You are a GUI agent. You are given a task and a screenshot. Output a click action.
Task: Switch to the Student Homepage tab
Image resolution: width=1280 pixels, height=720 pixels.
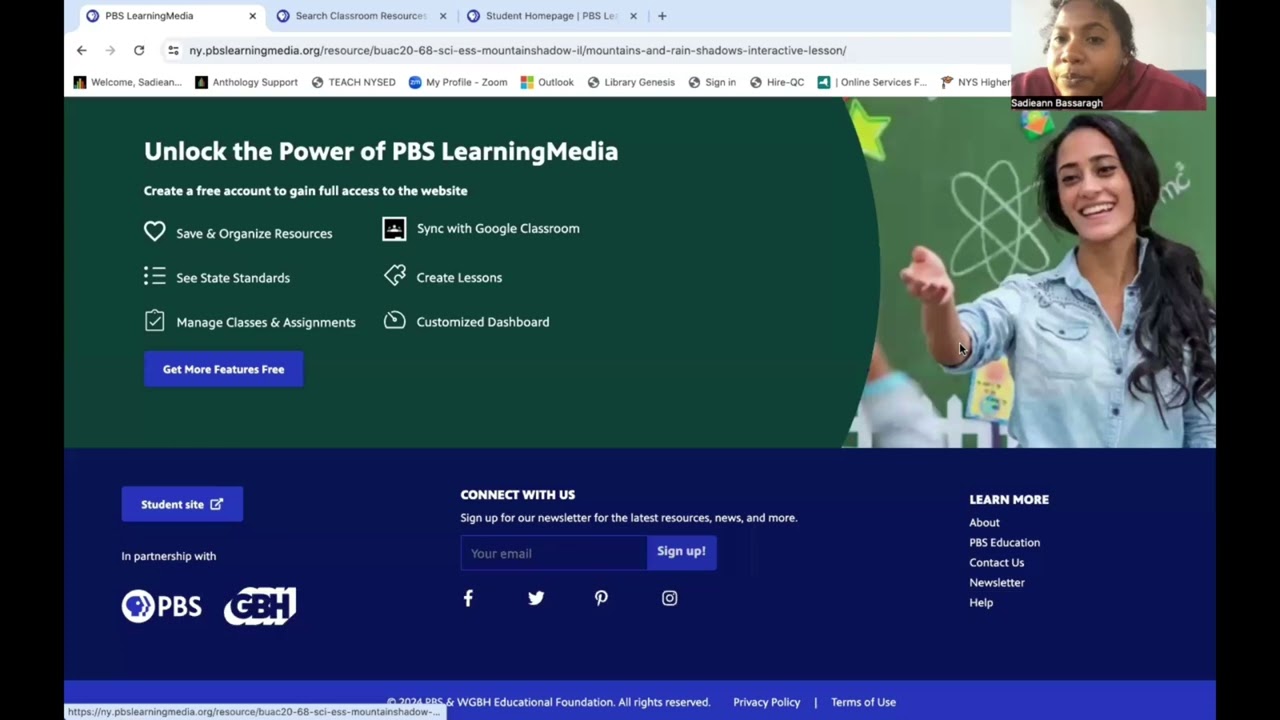pyautogui.click(x=552, y=16)
